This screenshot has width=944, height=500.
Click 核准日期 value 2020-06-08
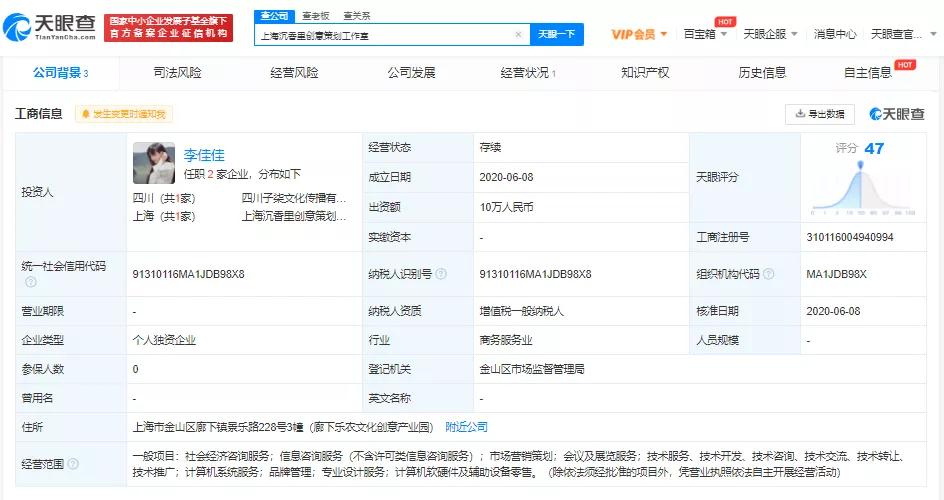coord(833,311)
